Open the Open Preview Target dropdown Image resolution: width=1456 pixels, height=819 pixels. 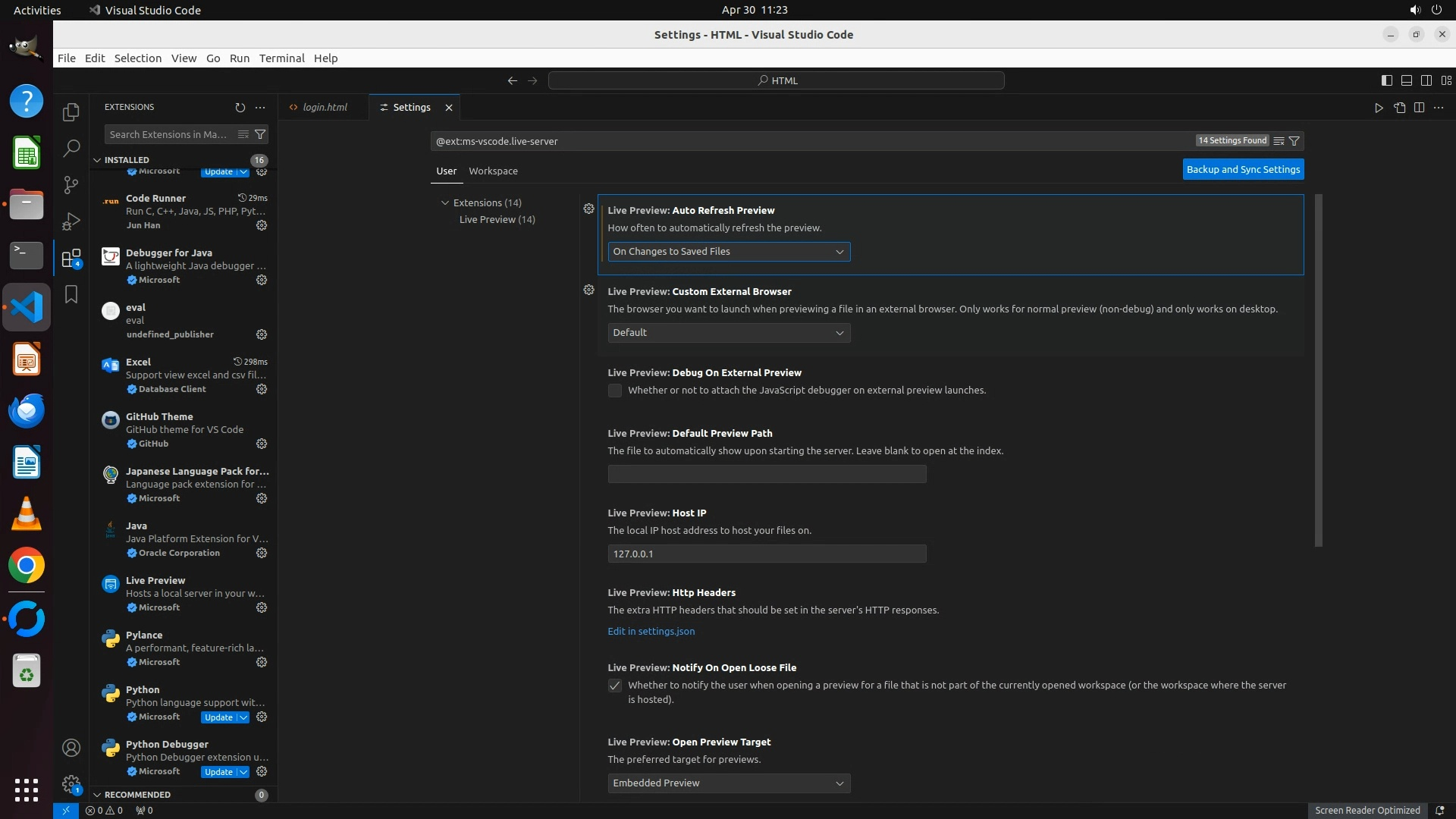(729, 783)
